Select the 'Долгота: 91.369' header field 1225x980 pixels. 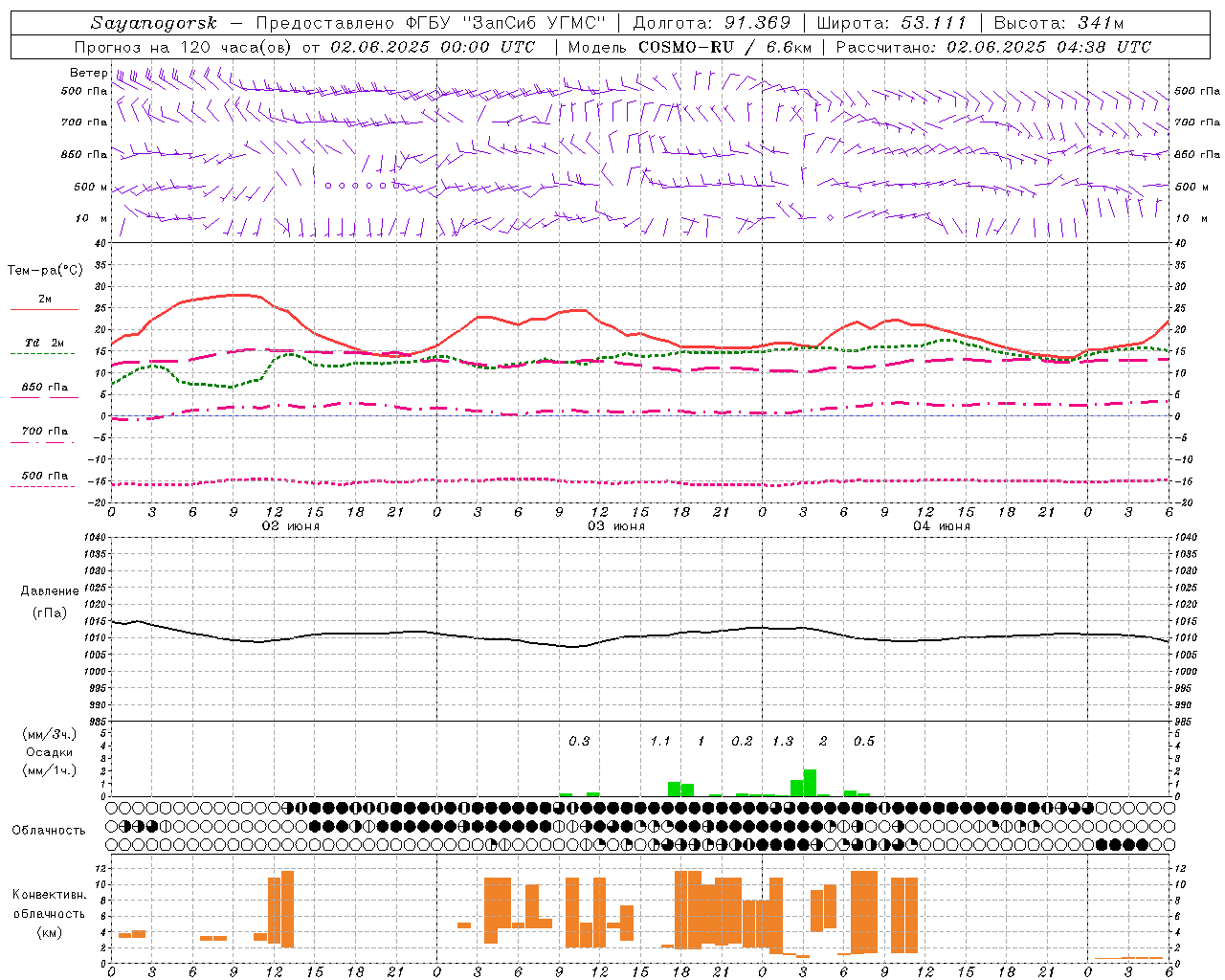click(x=712, y=23)
